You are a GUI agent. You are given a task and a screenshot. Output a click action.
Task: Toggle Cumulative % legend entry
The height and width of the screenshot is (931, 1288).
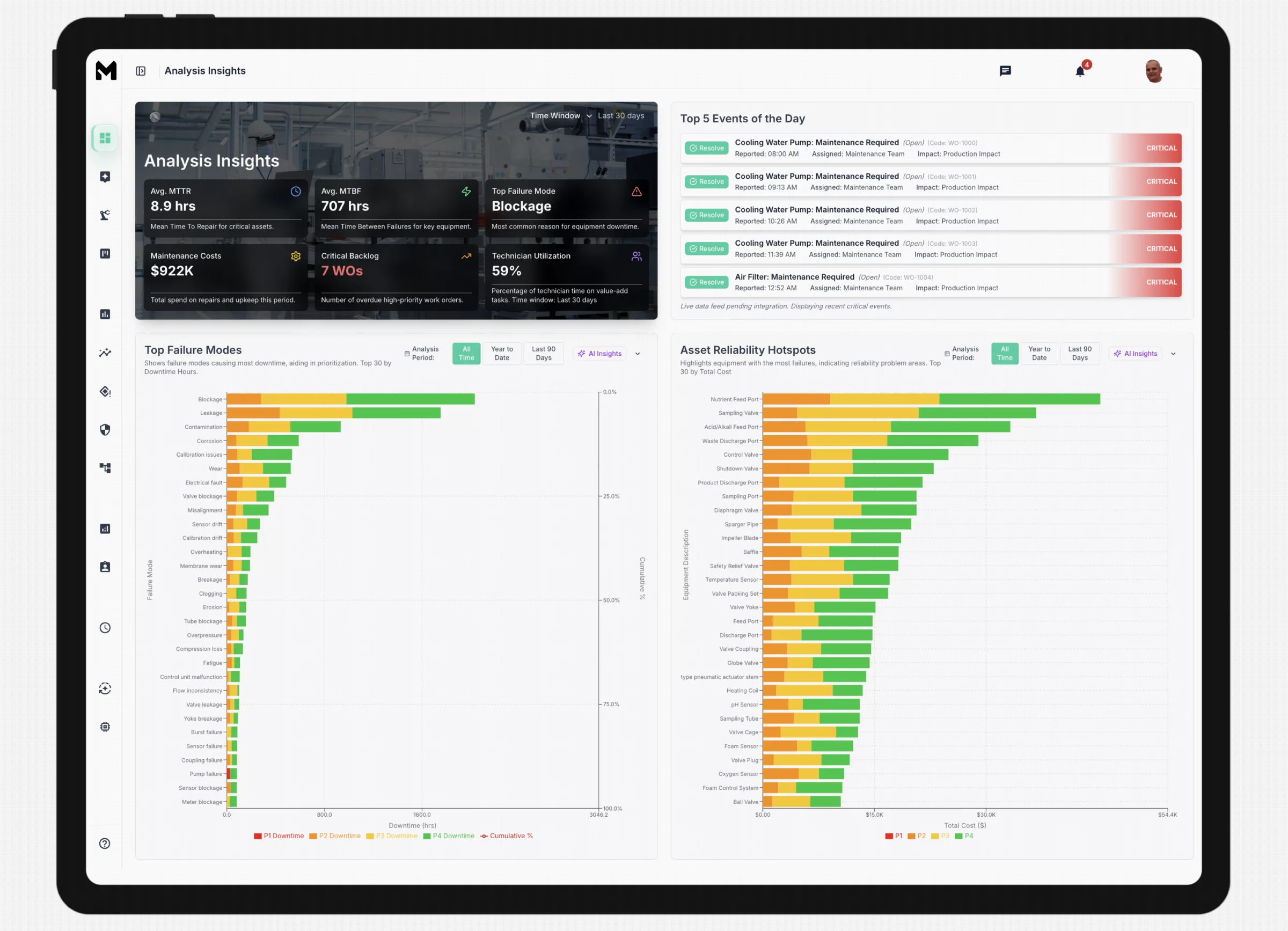point(506,835)
